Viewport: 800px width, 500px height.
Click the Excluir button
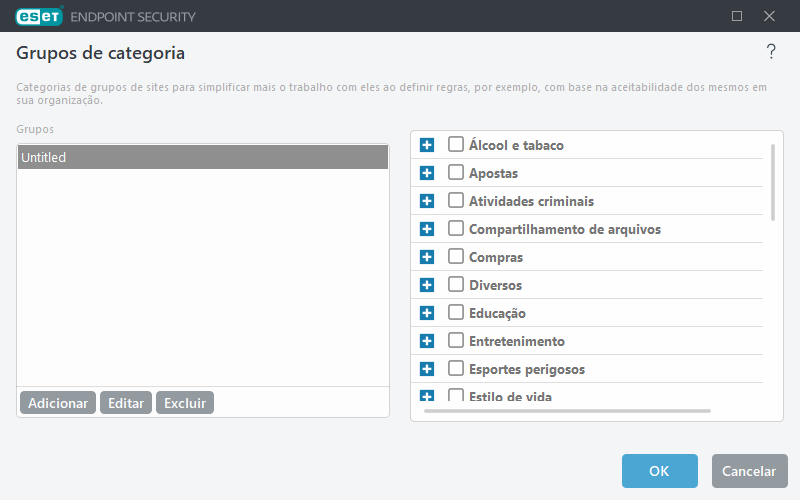pyautogui.click(x=185, y=403)
